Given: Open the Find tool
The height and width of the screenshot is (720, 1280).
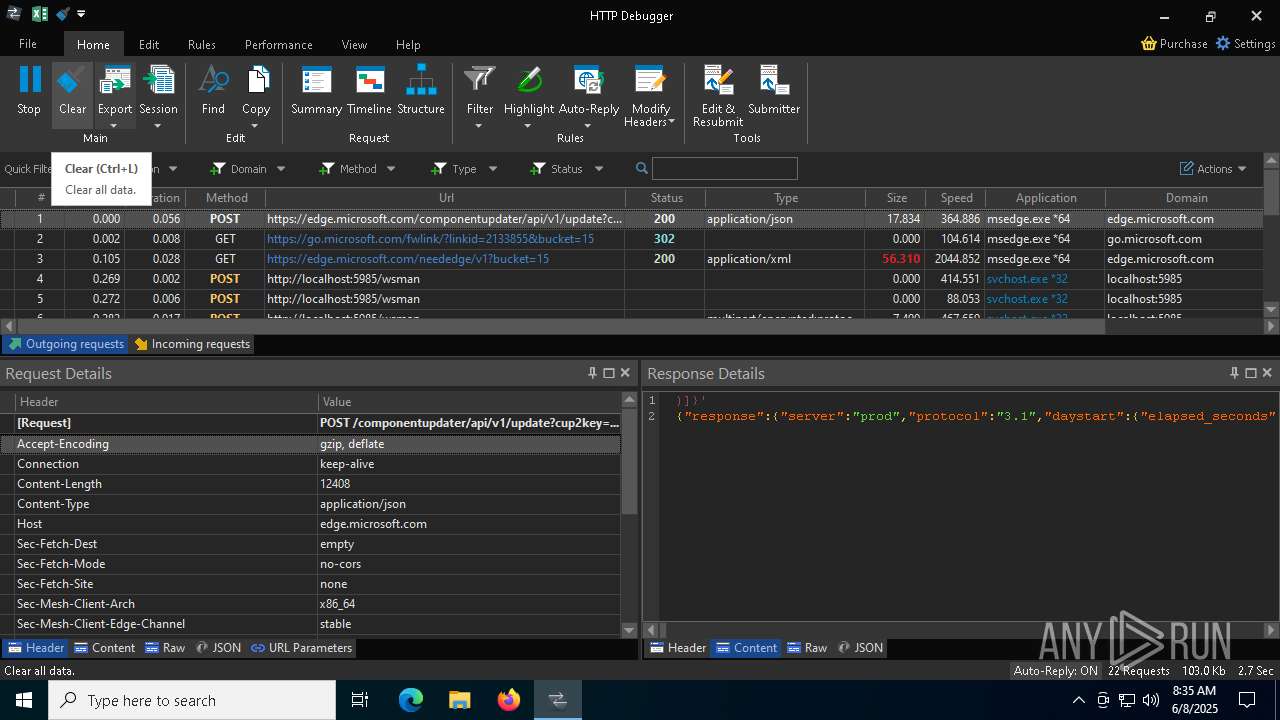Looking at the screenshot, I should tap(213, 90).
